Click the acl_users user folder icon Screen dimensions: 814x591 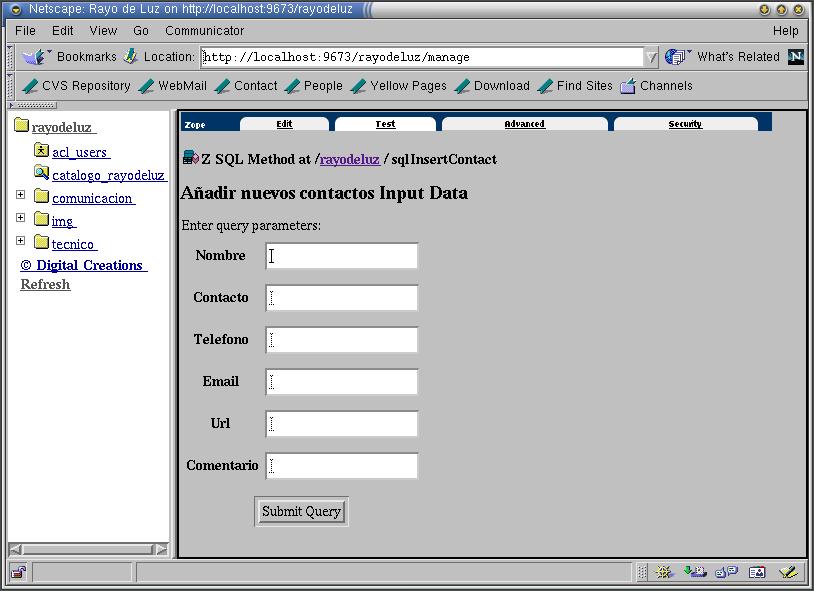[x=42, y=150]
